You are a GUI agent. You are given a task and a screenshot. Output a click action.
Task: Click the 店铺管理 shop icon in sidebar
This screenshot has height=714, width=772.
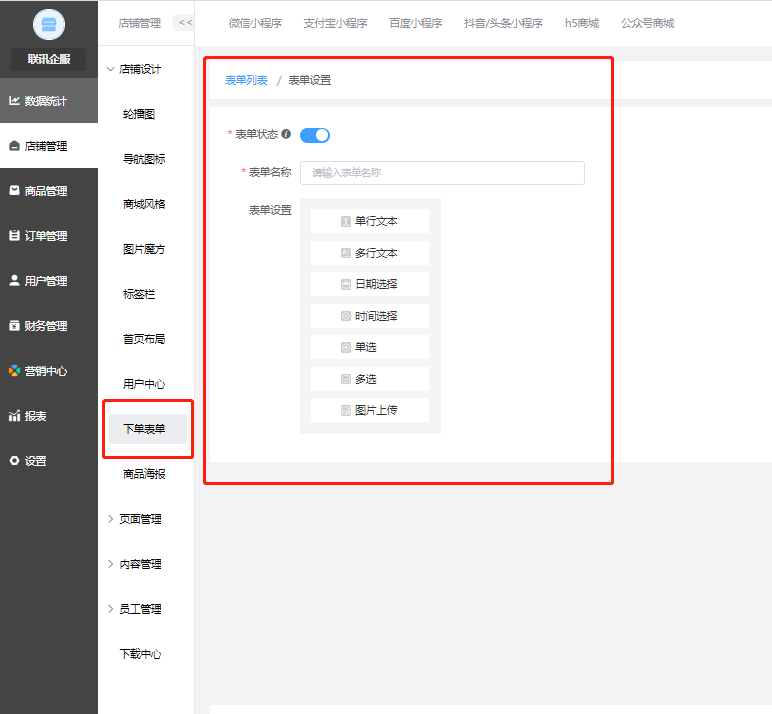click(14, 146)
